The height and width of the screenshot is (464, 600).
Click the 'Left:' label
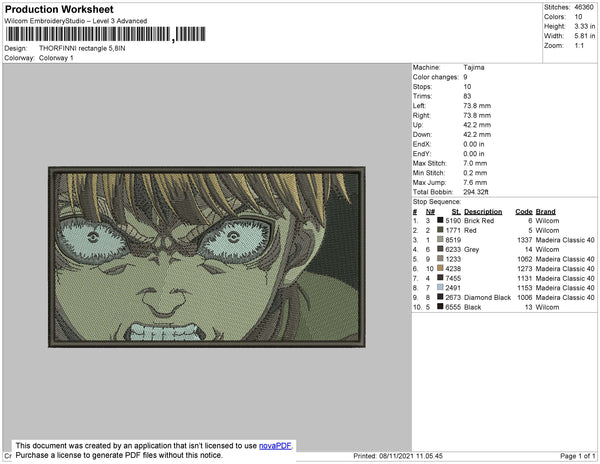click(x=419, y=106)
